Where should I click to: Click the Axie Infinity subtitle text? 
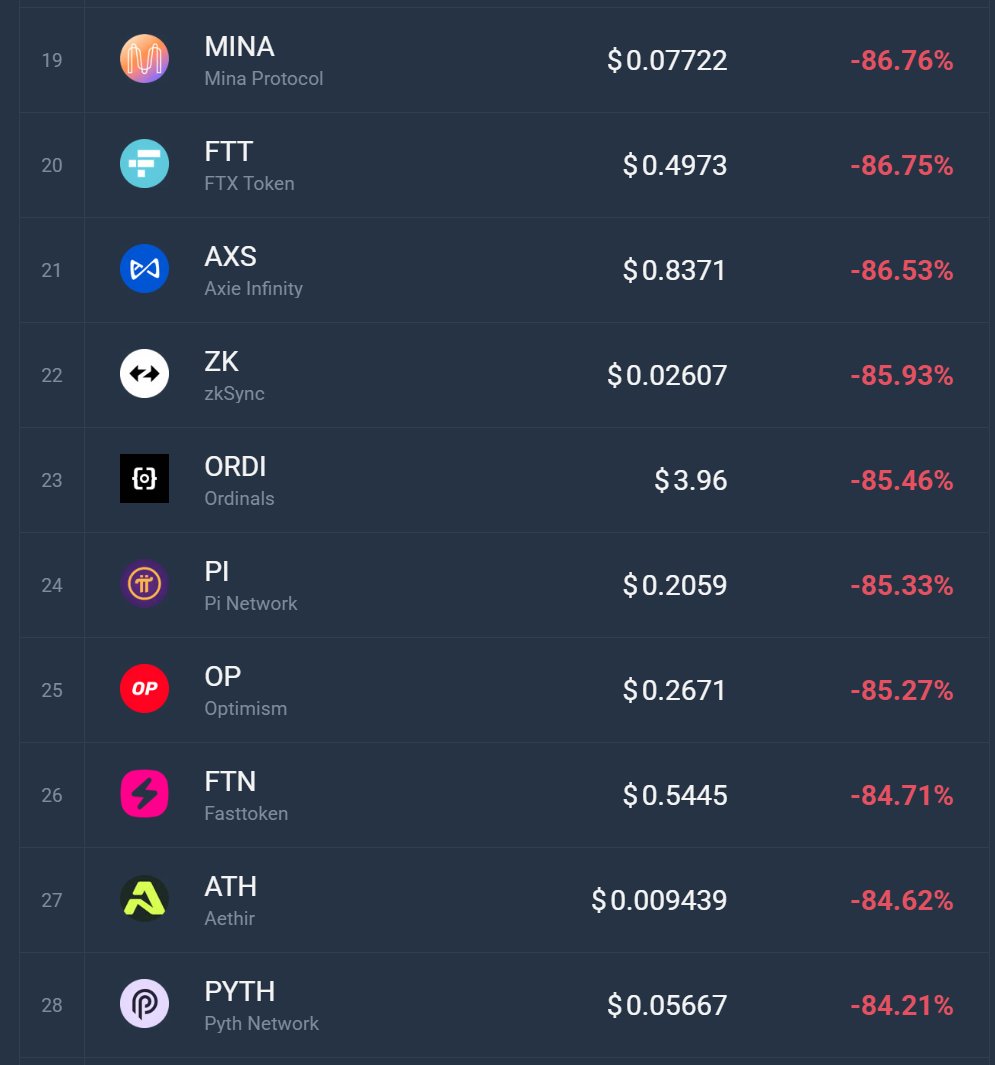[253, 288]
